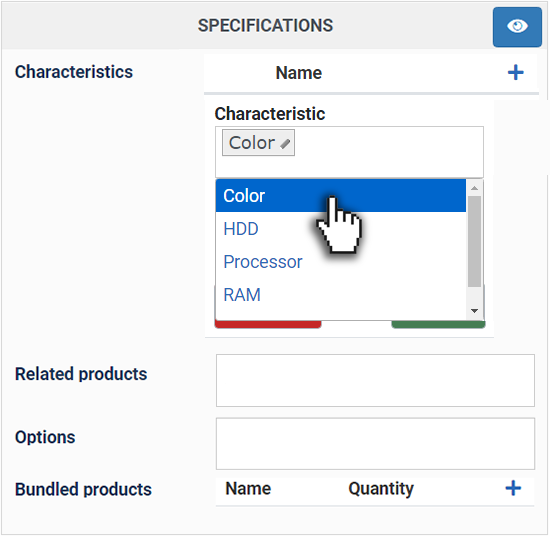This screenshot has width=550, height=538.
Task: Click into the Options field
Action: point(375,443)
